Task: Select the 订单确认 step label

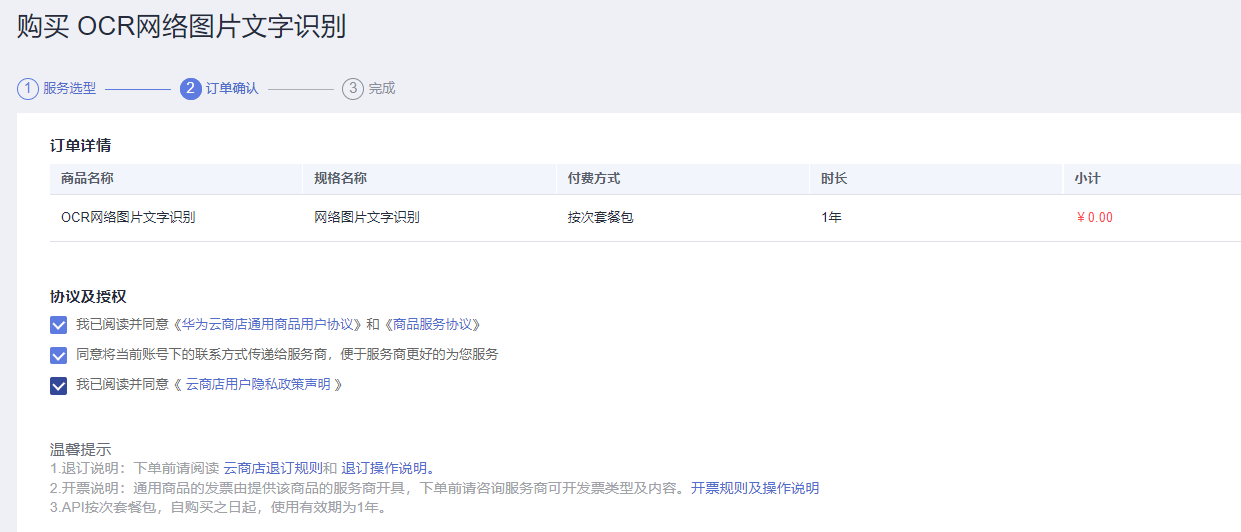Action: [232, 88]
